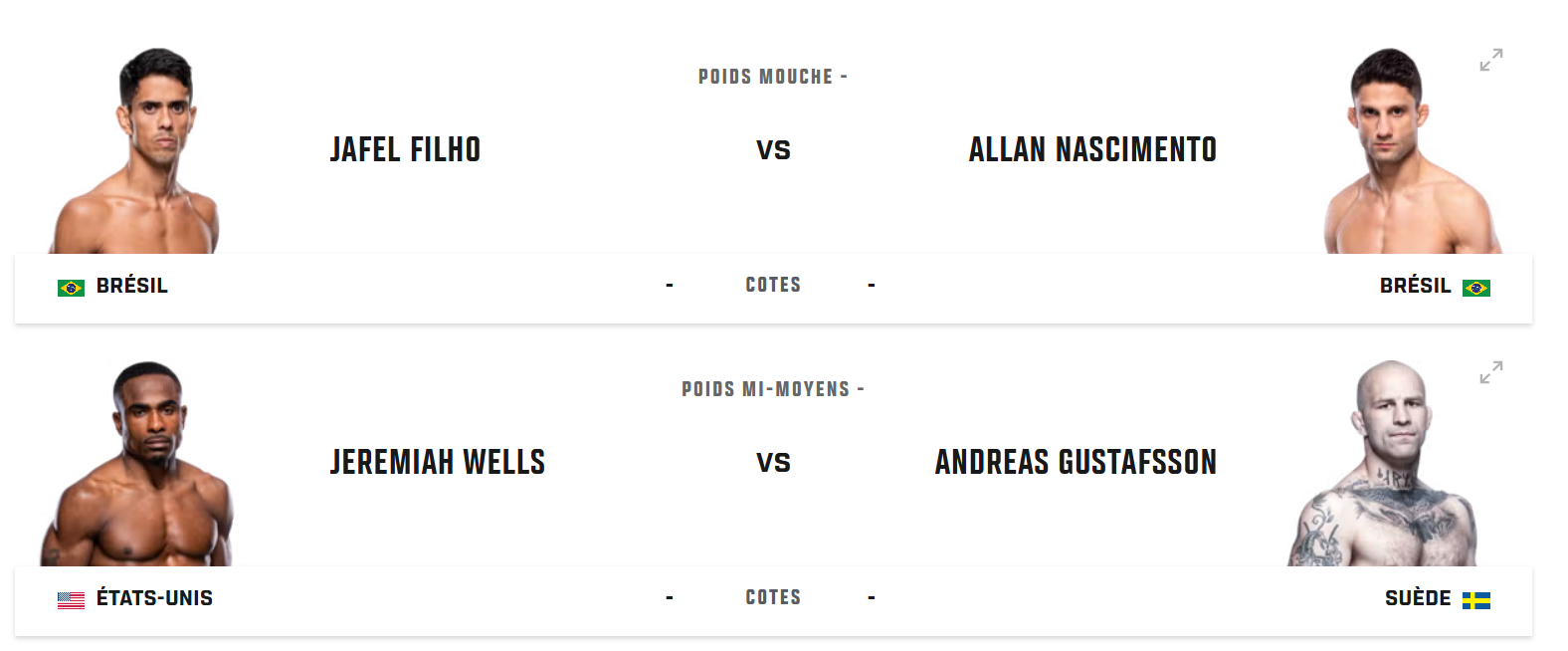Screen dimensions: 1568x651
Task: Open Andreas Gustafsson's profile link
Action: 1076,462
